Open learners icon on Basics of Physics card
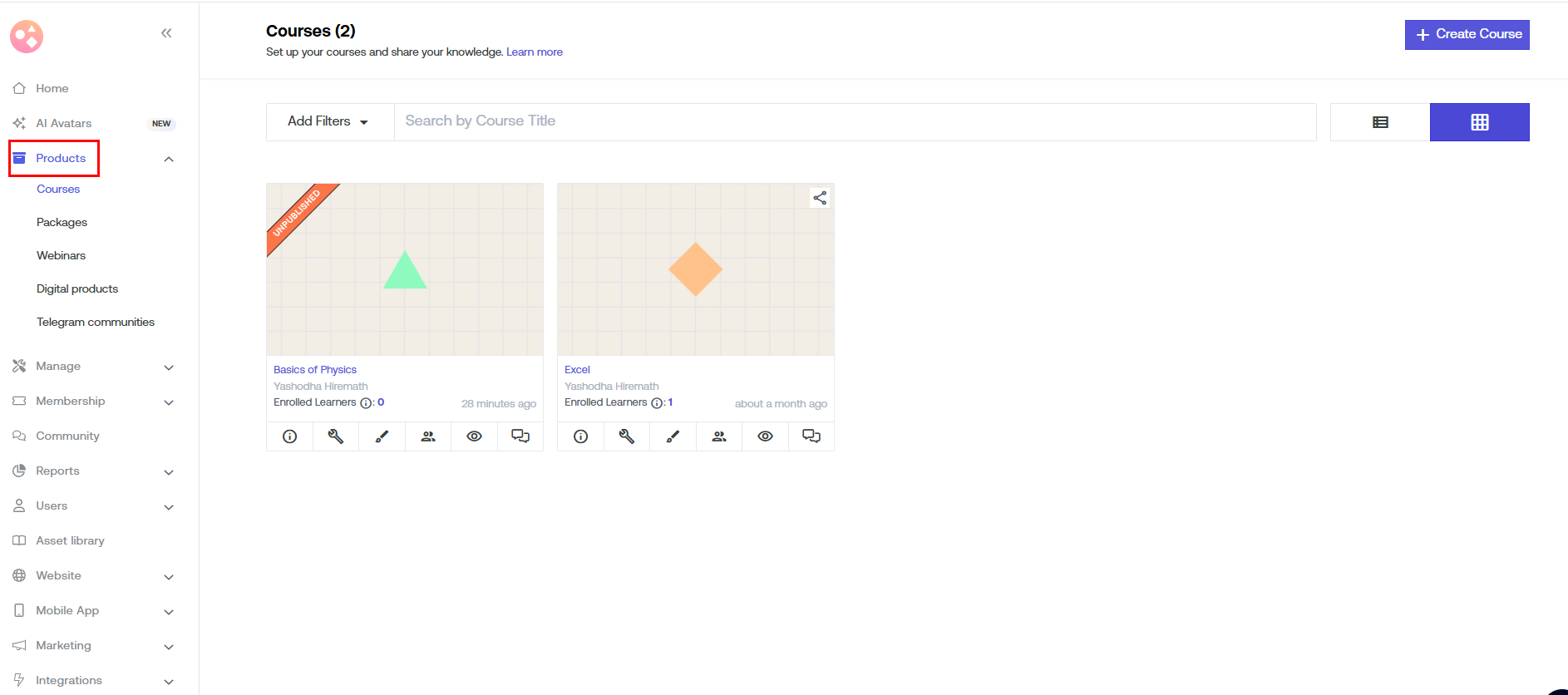1568x695 pixels. pos(428,436)
